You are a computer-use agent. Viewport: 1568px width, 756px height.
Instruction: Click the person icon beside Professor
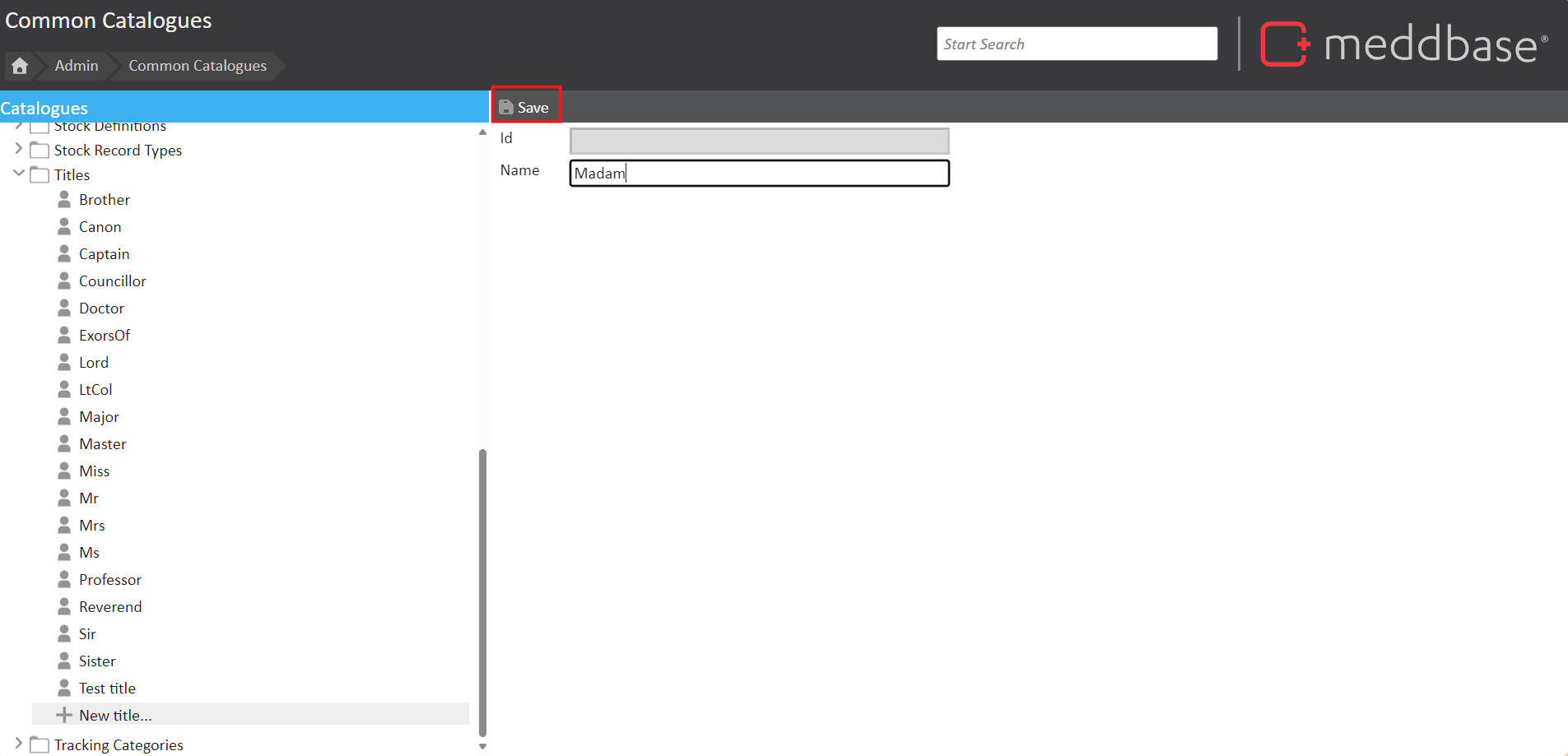[64, 580]
